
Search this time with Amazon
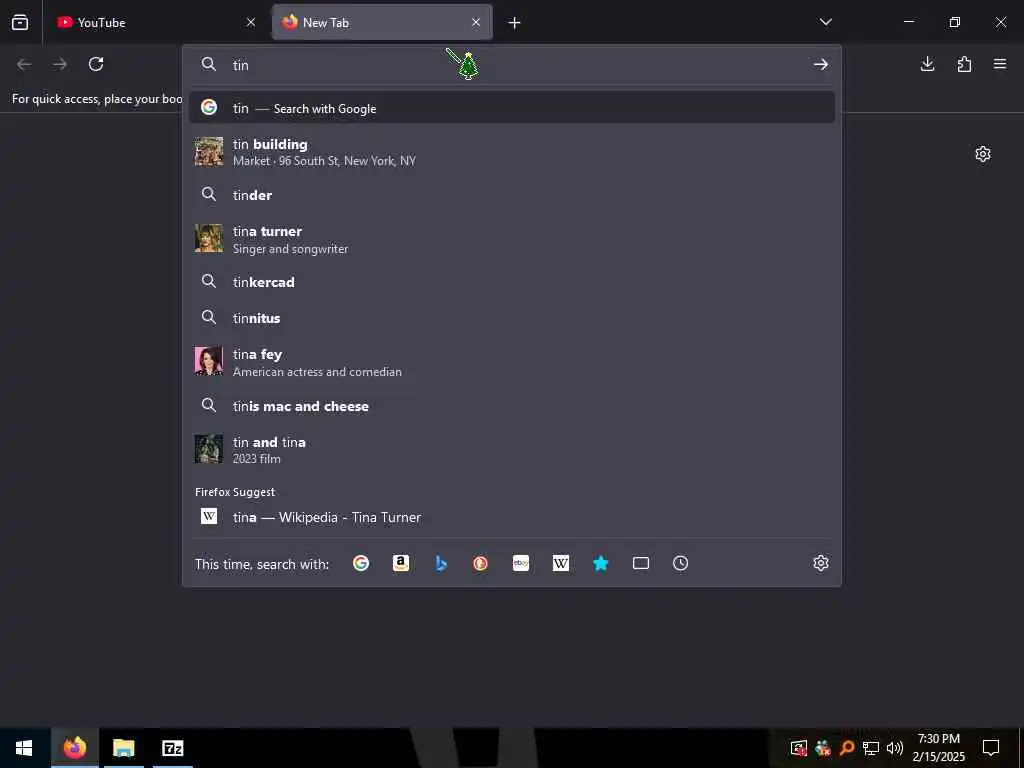[401, 563]
